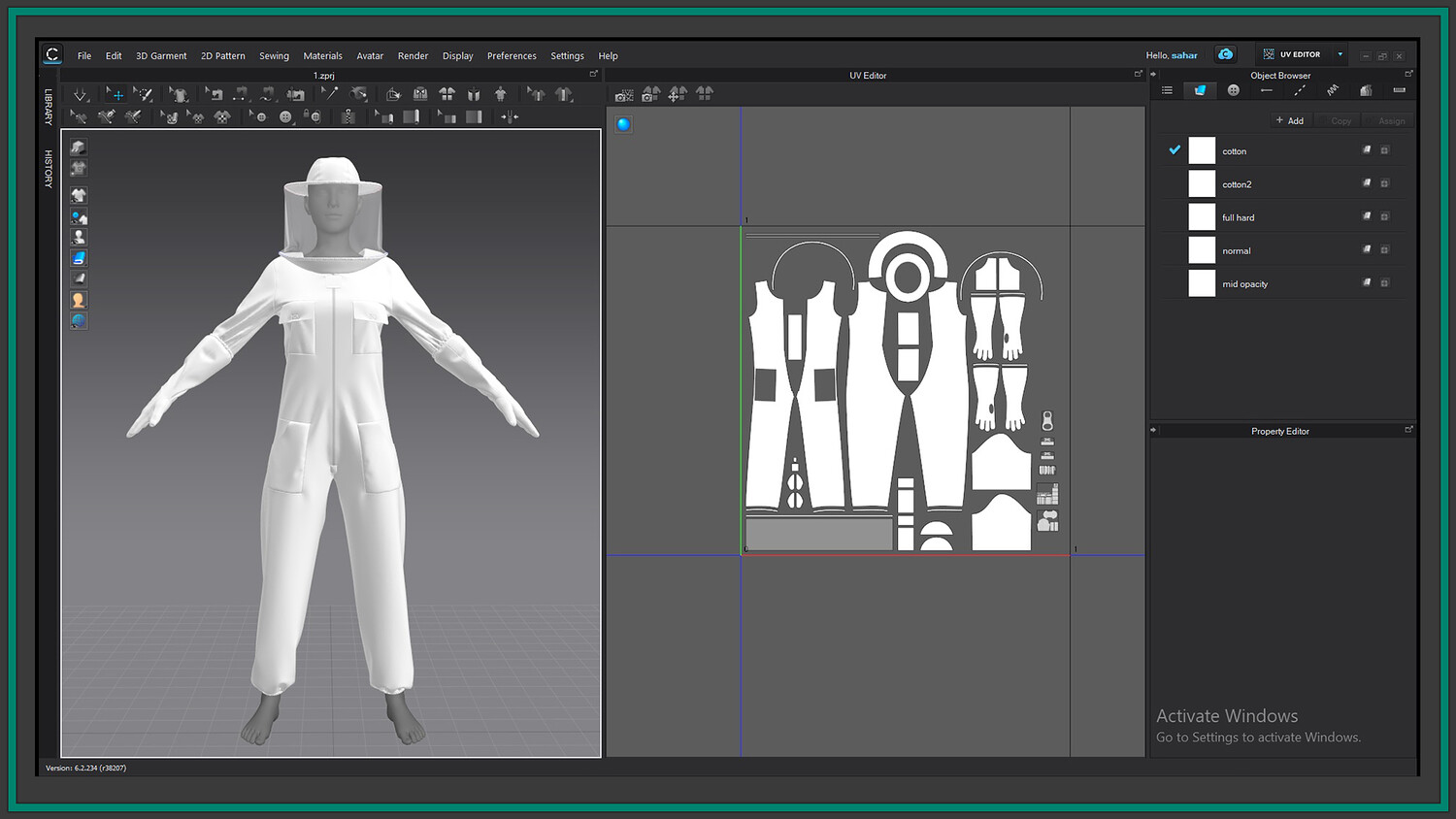1456x819 pixels.
Task: Open the Button tab in Object Browser
Action: 1233,90
